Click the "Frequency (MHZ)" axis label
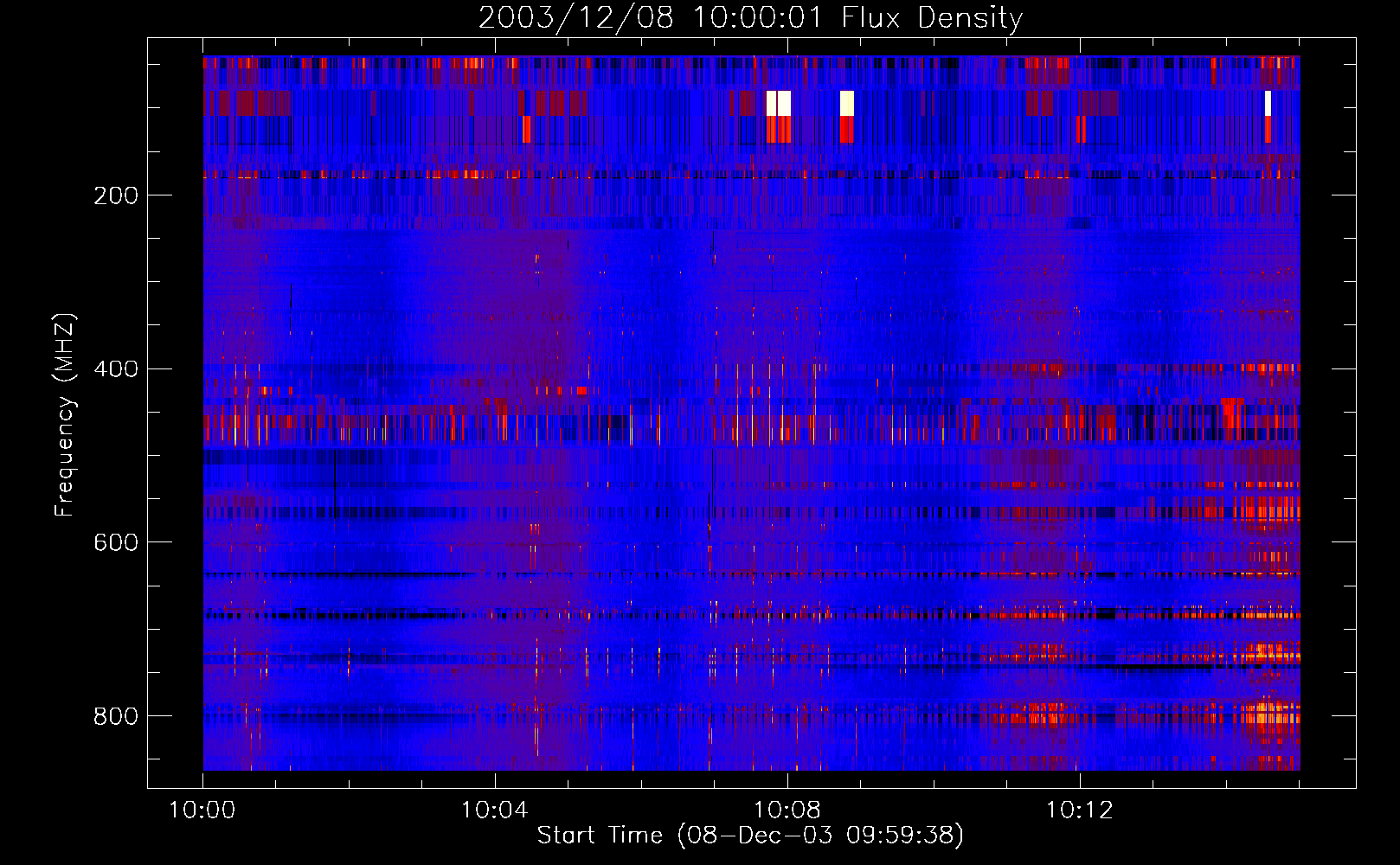The width and height of the screenshot is (1400, 865). point(64,414)
